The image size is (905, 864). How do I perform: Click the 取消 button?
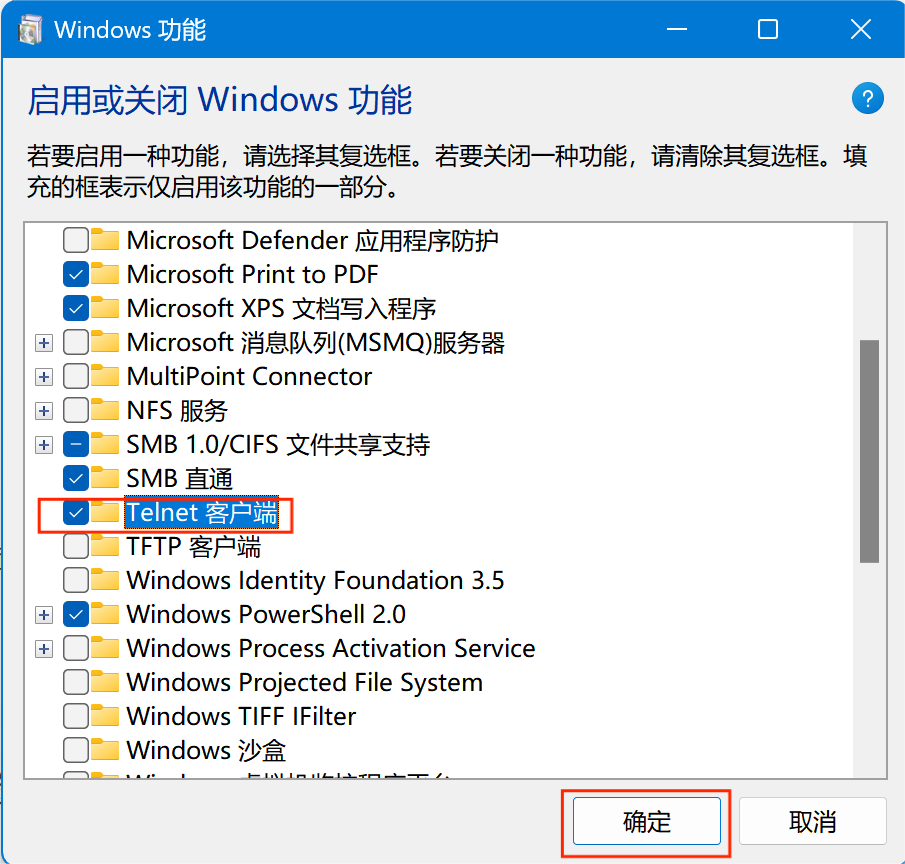click(812, 821)
